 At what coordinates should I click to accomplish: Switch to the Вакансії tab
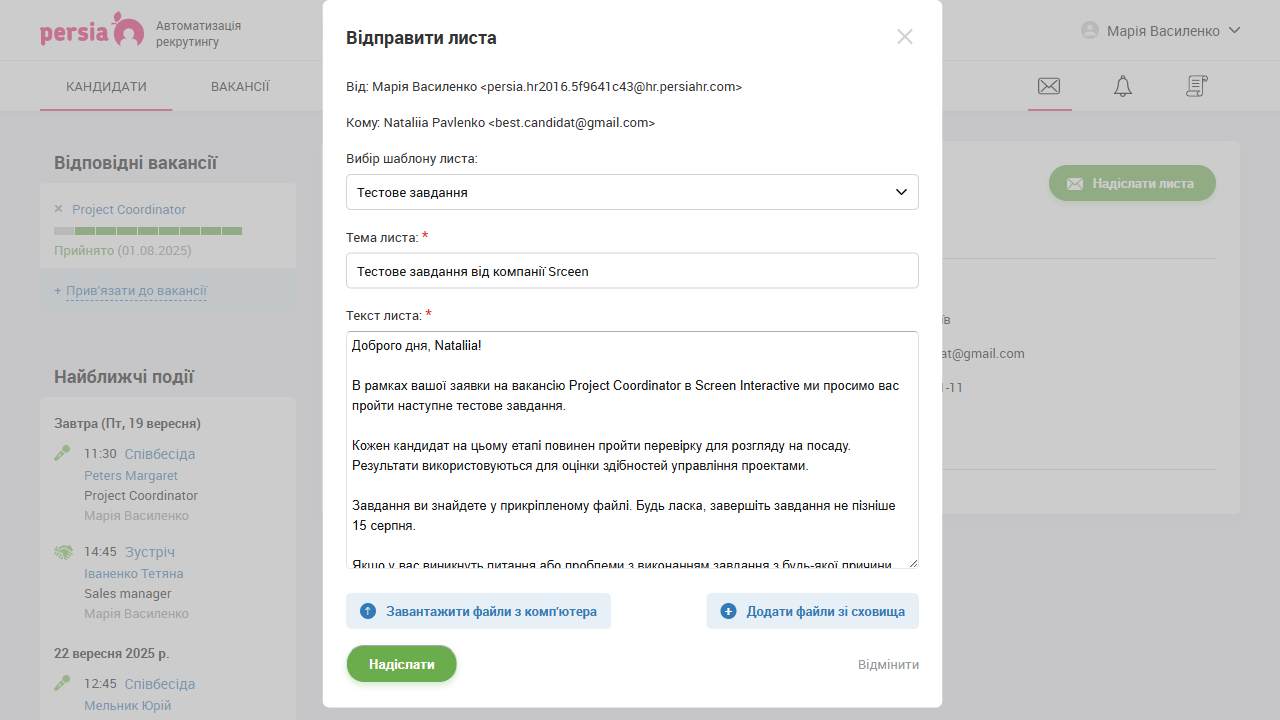pyautogui.click(x=240, y=87)
